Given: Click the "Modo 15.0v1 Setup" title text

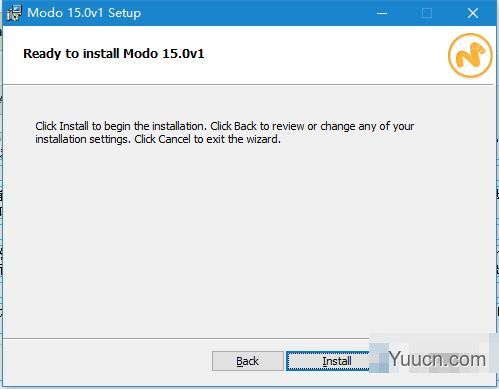Looking at the screenshot, I should click(x=84, y=13).
